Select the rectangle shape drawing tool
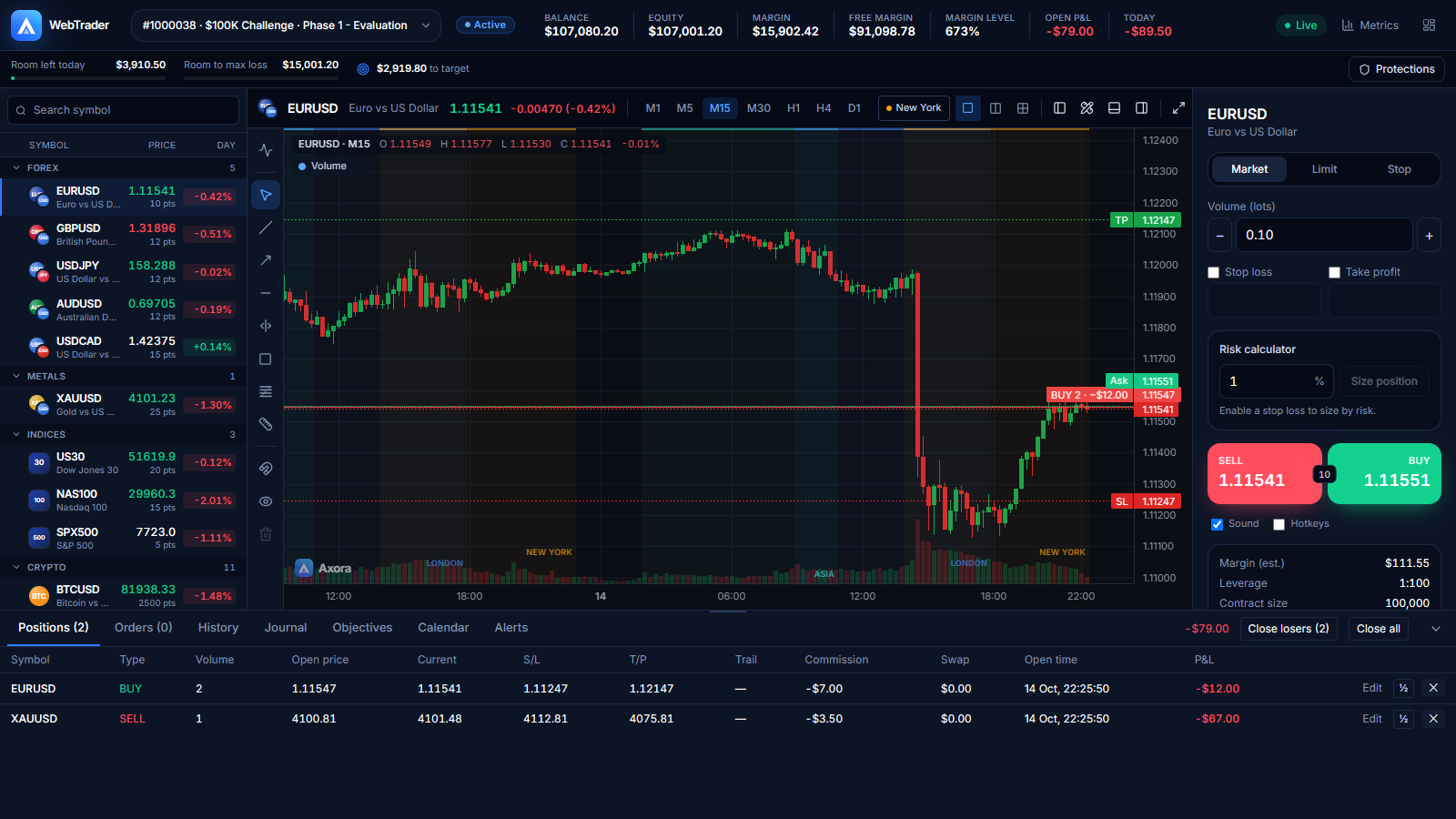 click(x=266, y=359)
